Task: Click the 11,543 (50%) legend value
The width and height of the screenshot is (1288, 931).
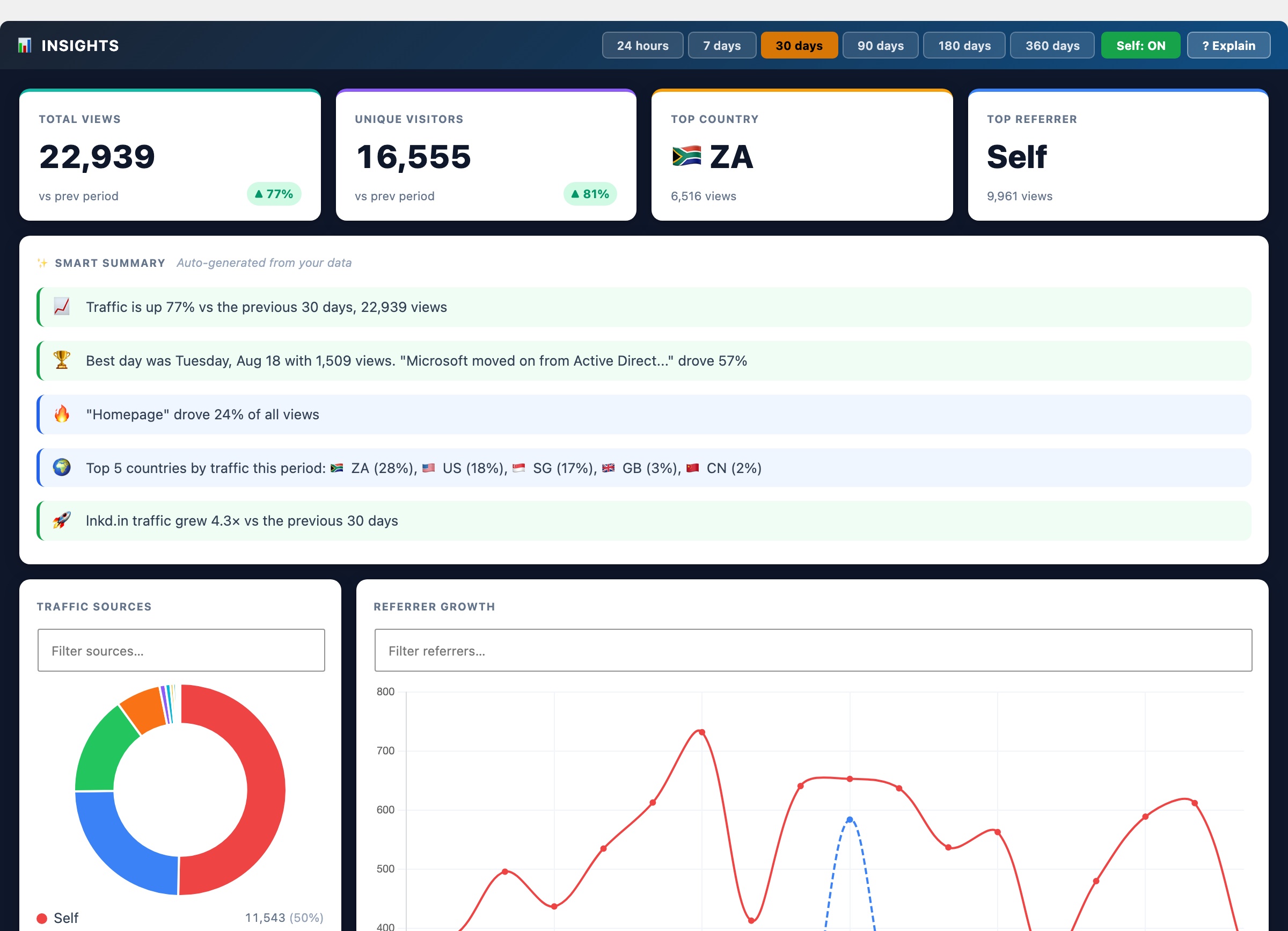Action: pyautogui.click(x=284, y=918)
